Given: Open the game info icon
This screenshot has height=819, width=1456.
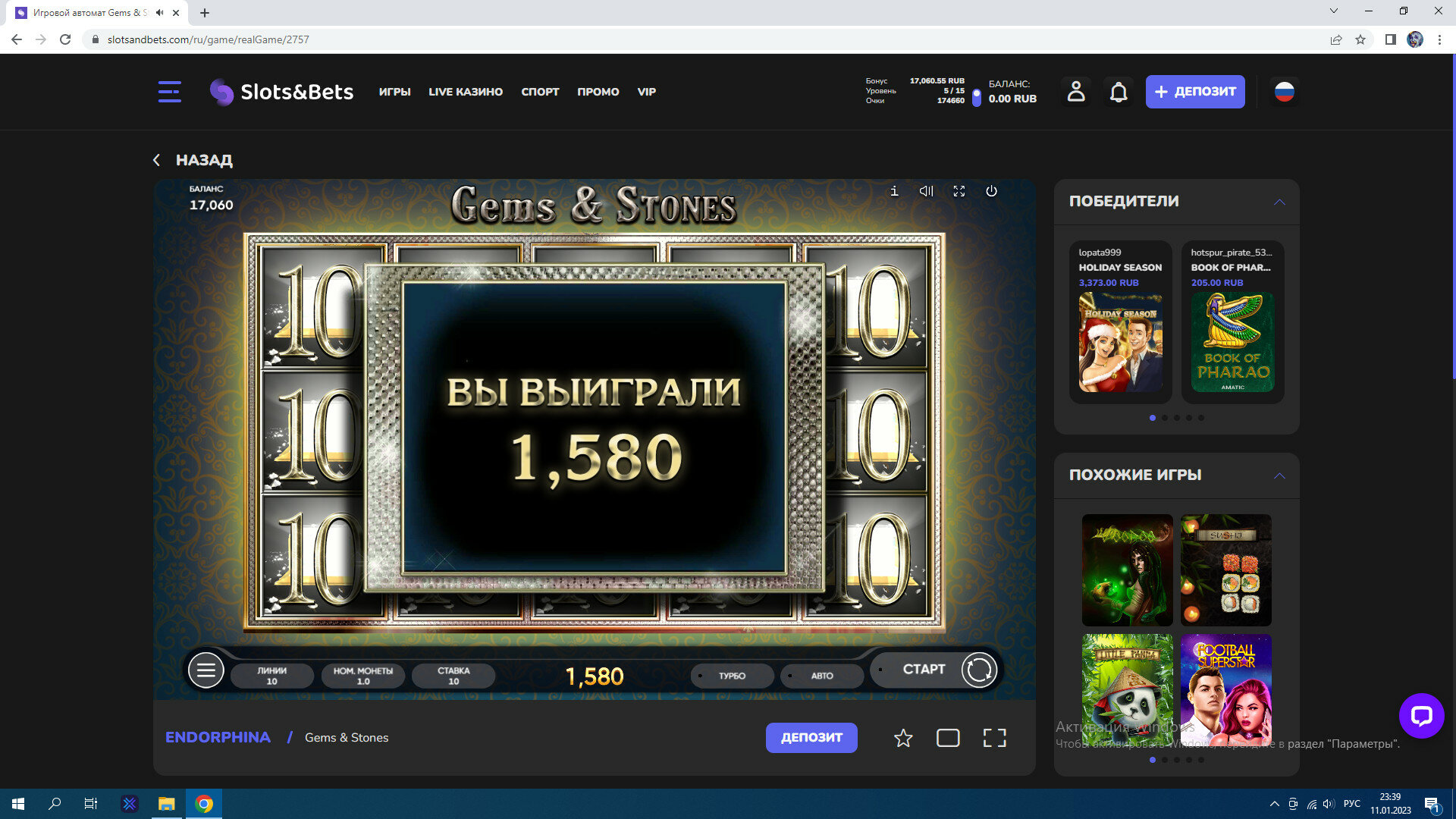Looking at the screenshot, I should [x=894, y=191].
